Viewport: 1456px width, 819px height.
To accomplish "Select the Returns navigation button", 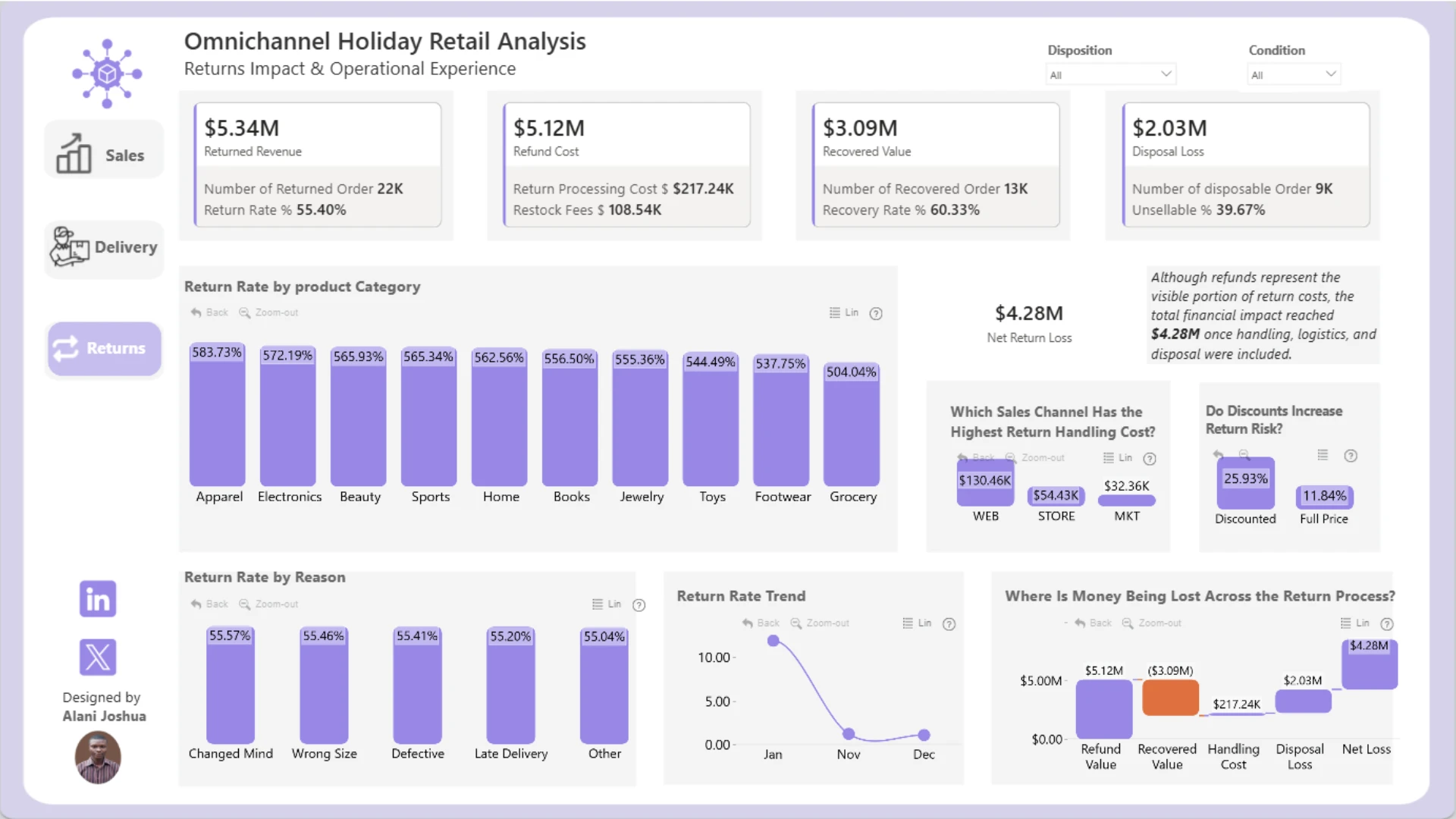I will [104, 348].
